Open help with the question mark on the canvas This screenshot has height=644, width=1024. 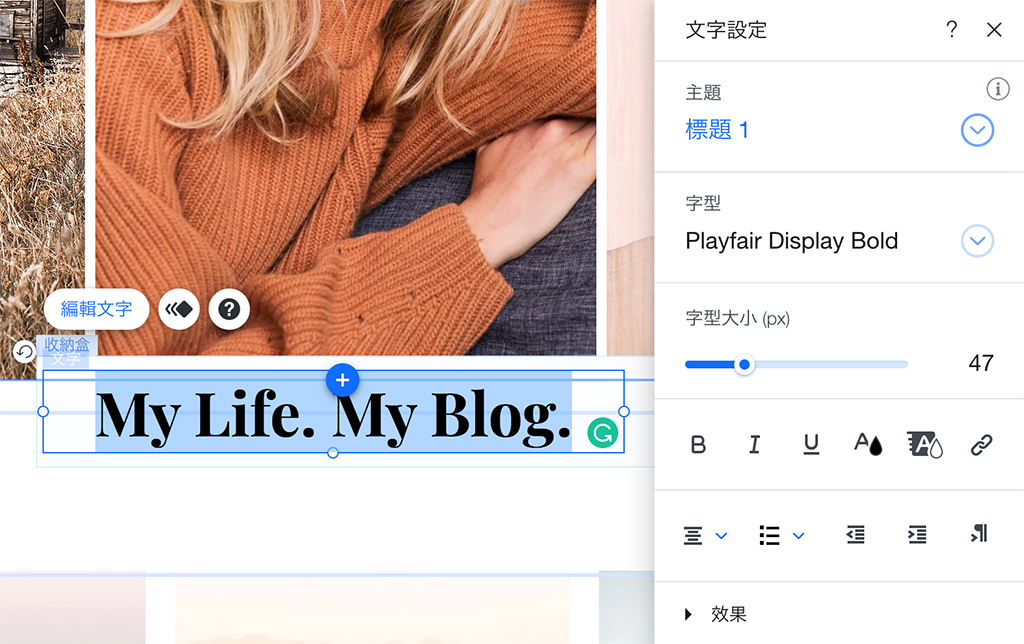pos(229,309)
